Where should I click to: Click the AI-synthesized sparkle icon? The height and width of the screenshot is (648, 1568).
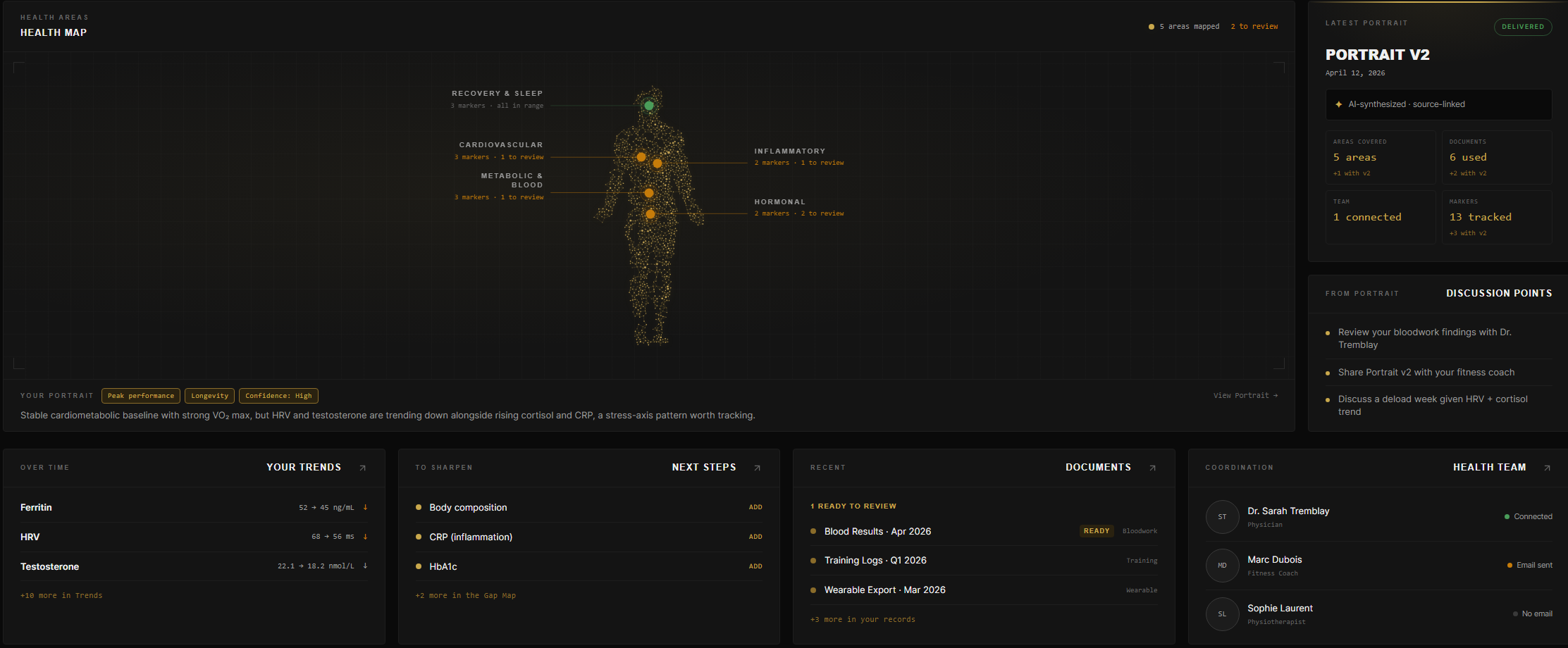click(x=1338, y=104)
